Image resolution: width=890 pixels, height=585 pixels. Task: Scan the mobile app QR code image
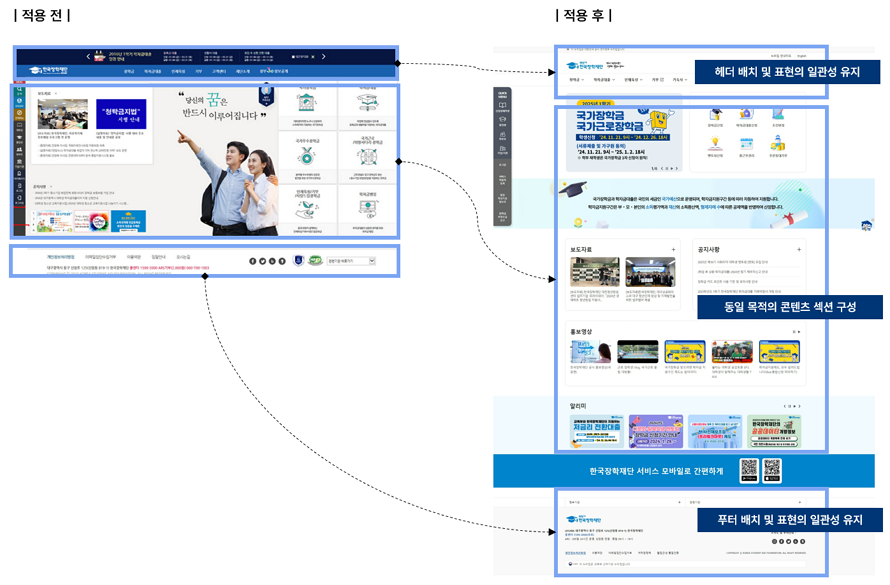750,467
